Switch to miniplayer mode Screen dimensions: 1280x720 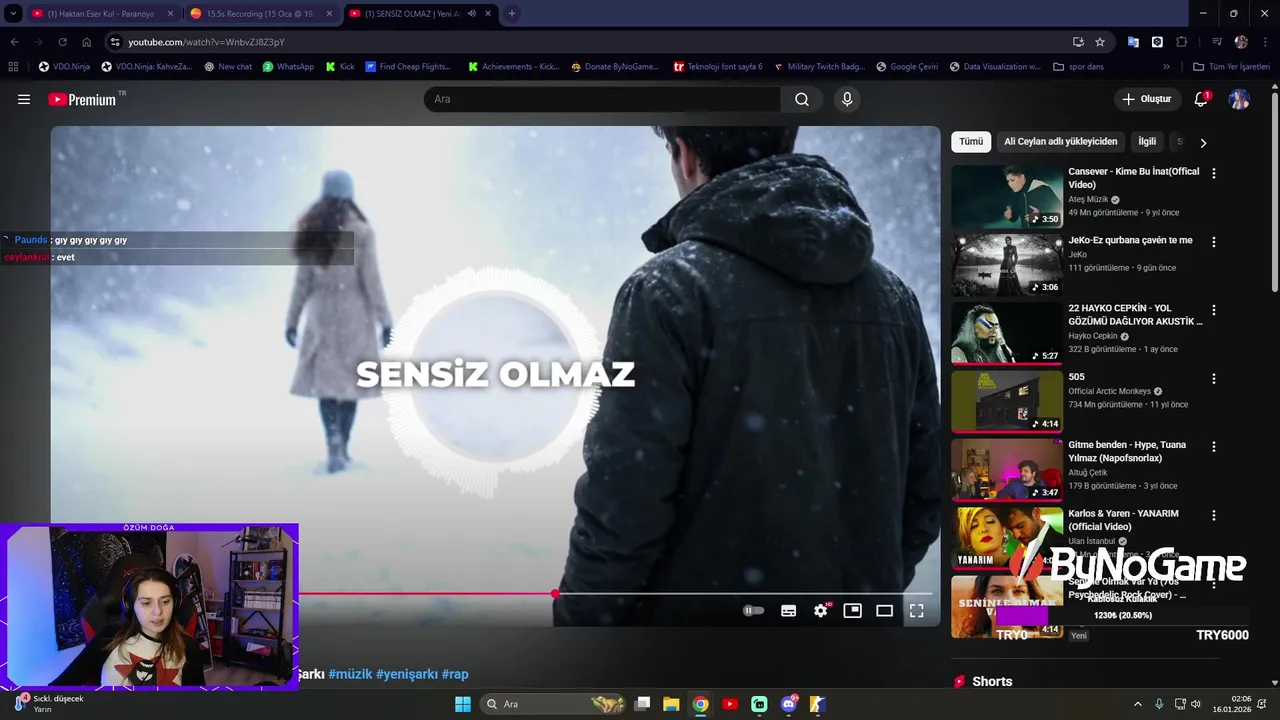(852, 610)
